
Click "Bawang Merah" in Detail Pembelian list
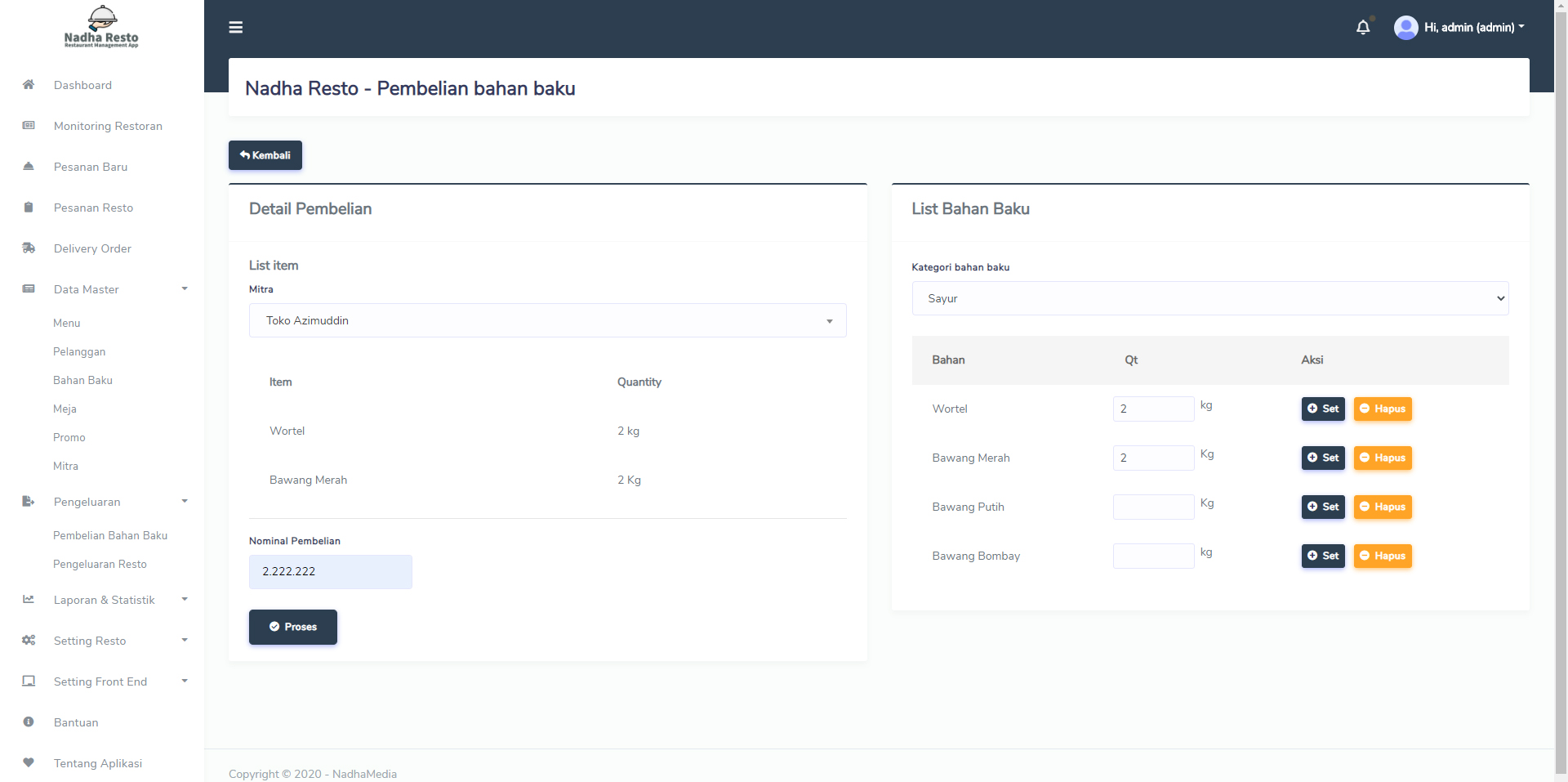pyautogui.click(x=309, y=480)
